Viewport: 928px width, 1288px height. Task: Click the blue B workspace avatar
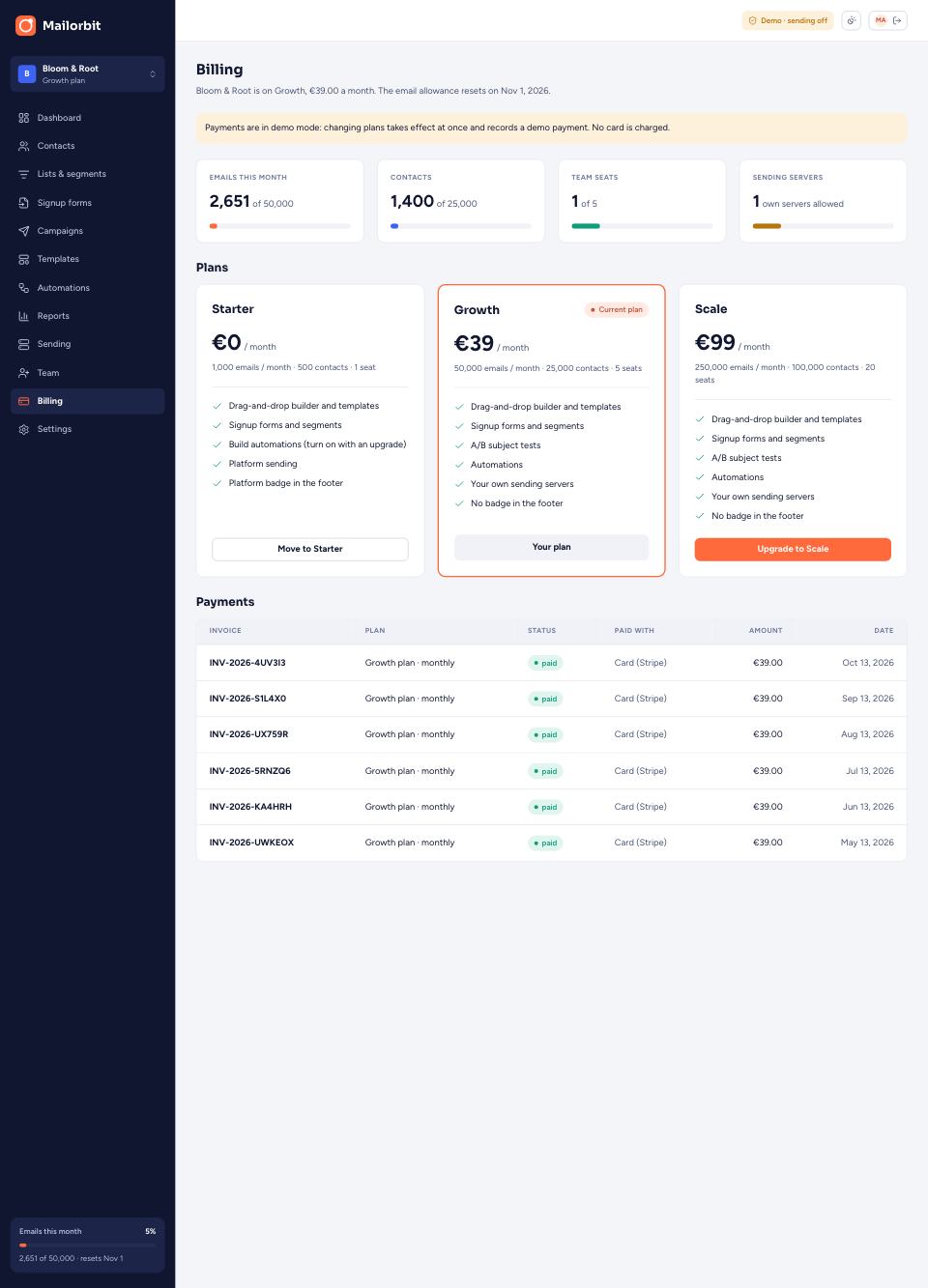click(27, 73)
